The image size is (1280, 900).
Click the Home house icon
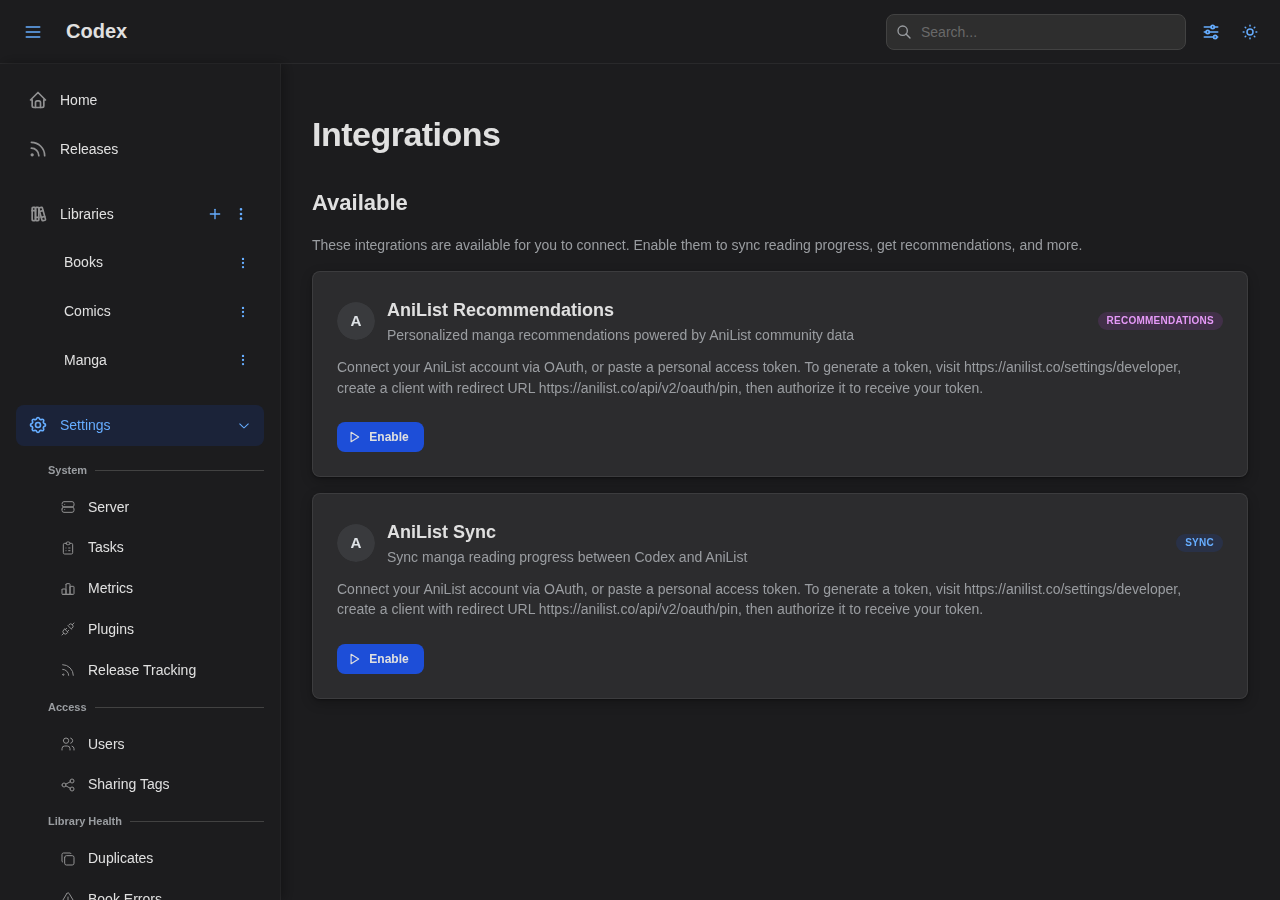[38, 100]
